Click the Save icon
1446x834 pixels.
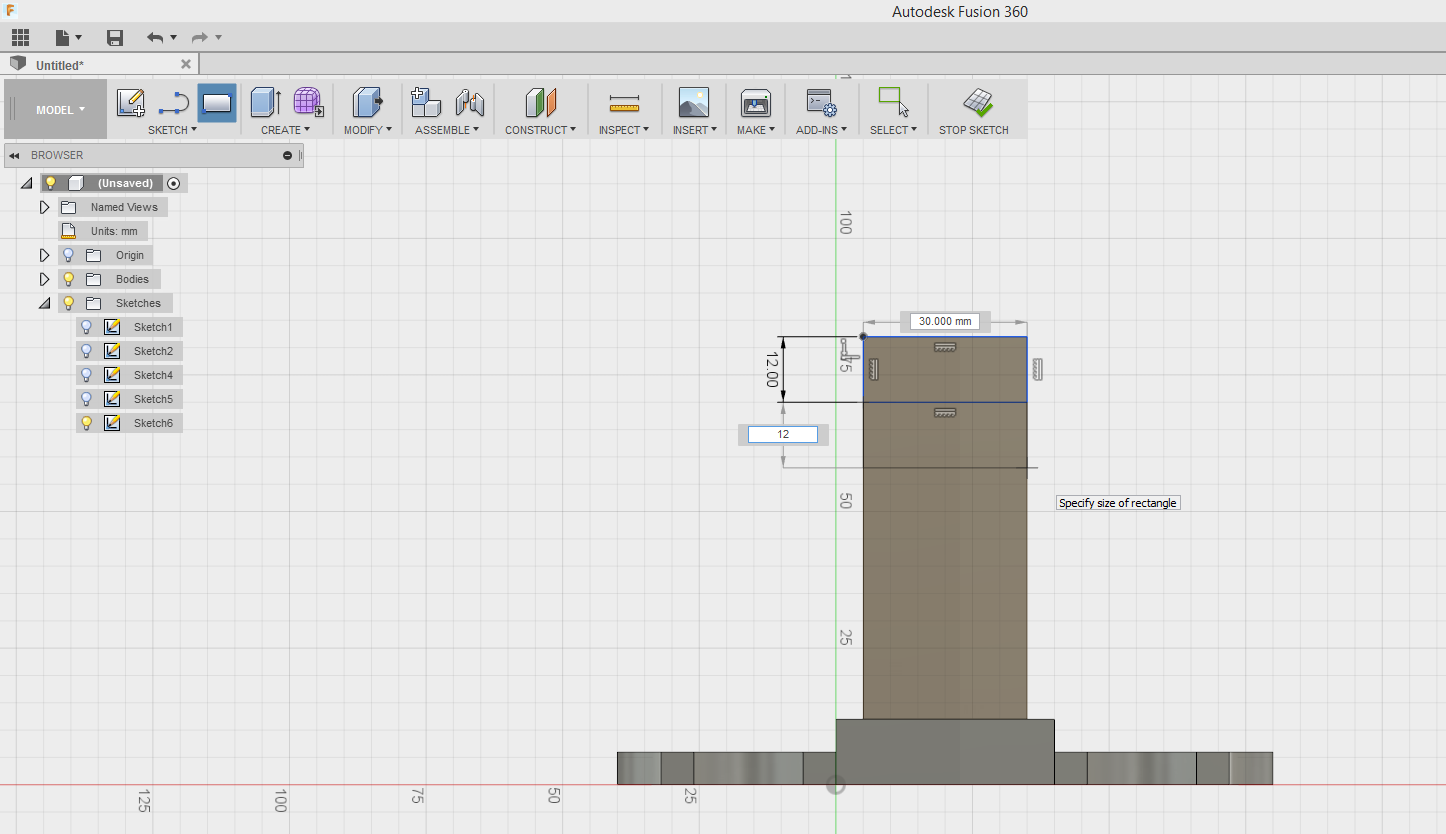[x=115, y=38]
